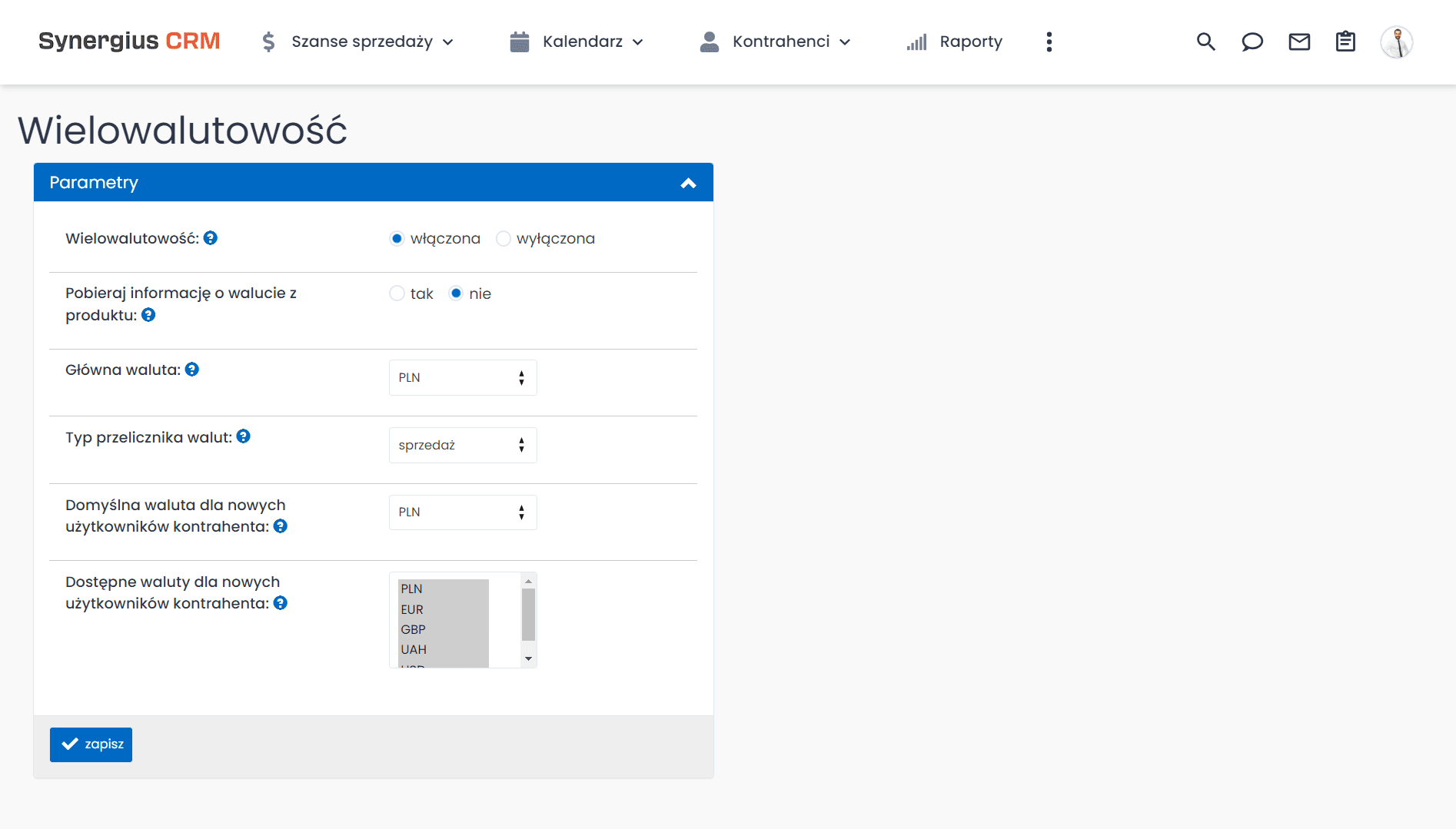Open the Główna waluta dropdown
Screen dimensions: 1456x829
click(x=462, y=377)
